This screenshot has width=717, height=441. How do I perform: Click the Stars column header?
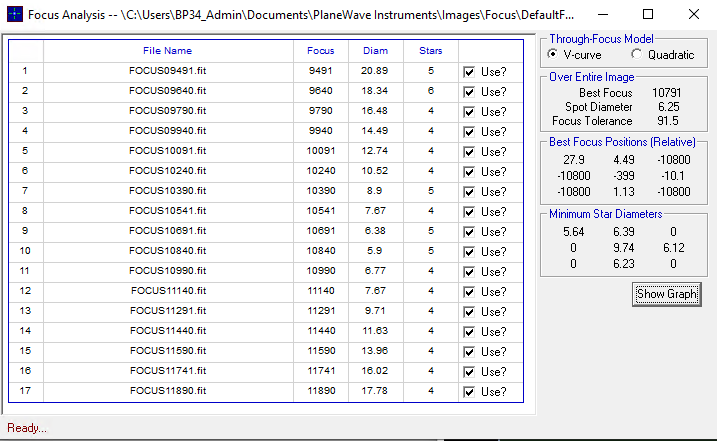(x=431, y=51)
